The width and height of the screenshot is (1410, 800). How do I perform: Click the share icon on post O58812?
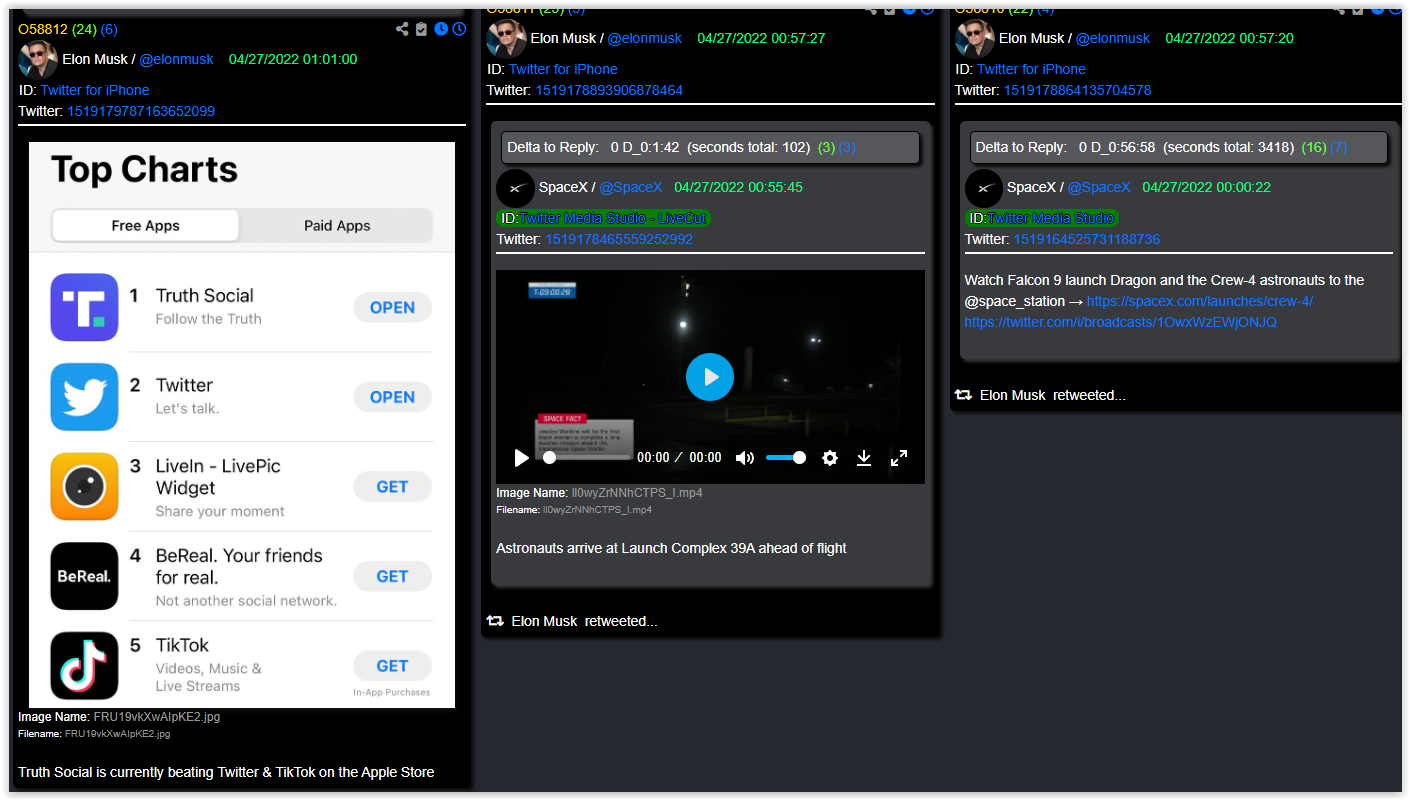(x=402, y=29)
